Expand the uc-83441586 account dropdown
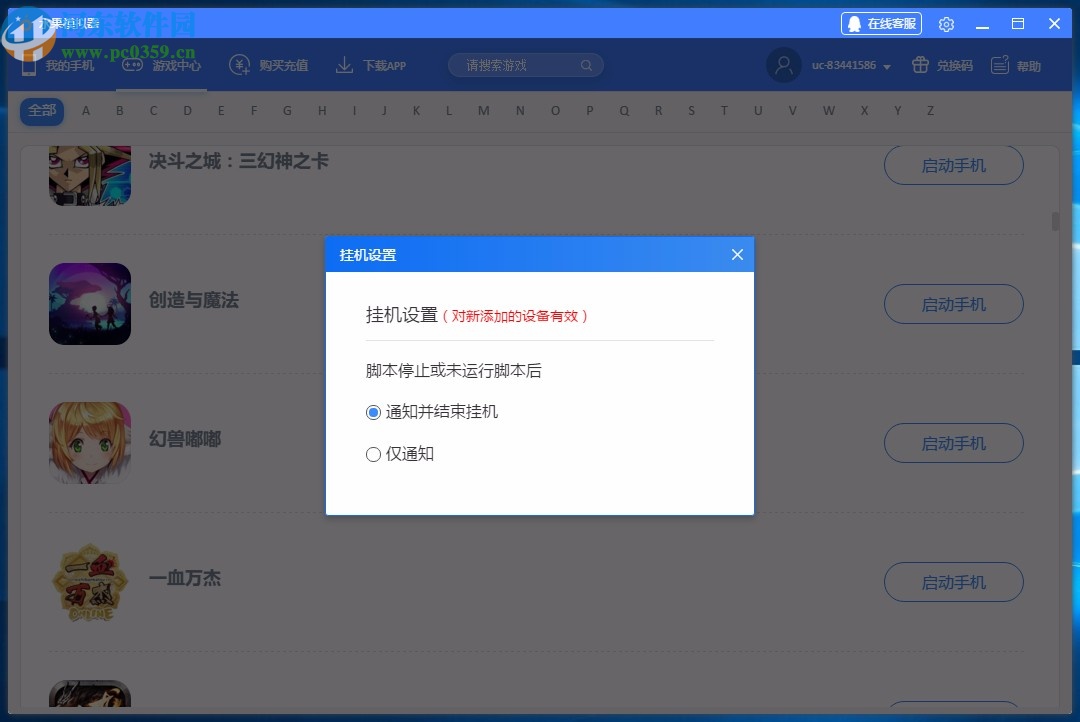Image resolution: width=1080 pixels, height=722 pixels. point(887,64)
